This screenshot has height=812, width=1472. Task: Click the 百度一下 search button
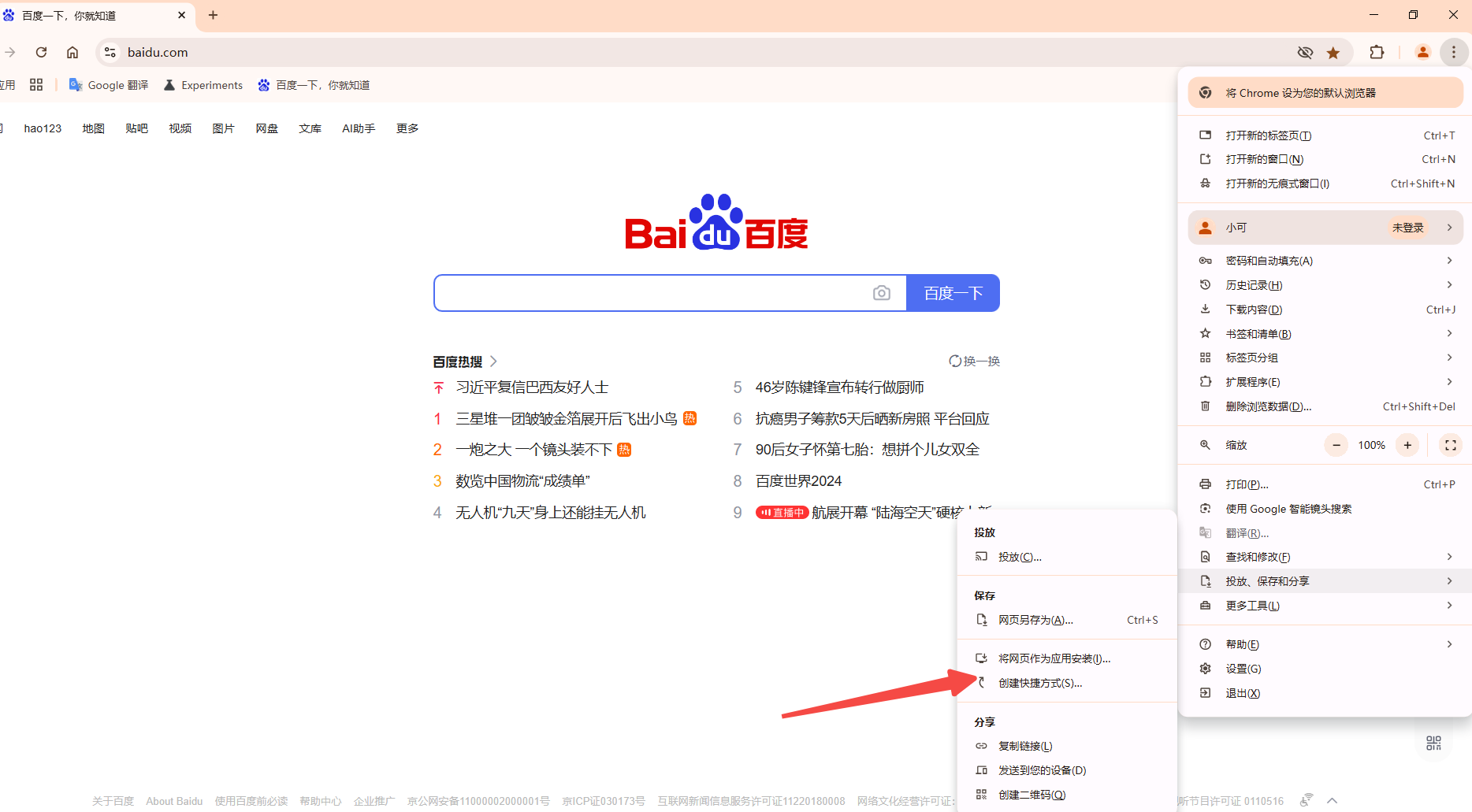tap(953, 293)
